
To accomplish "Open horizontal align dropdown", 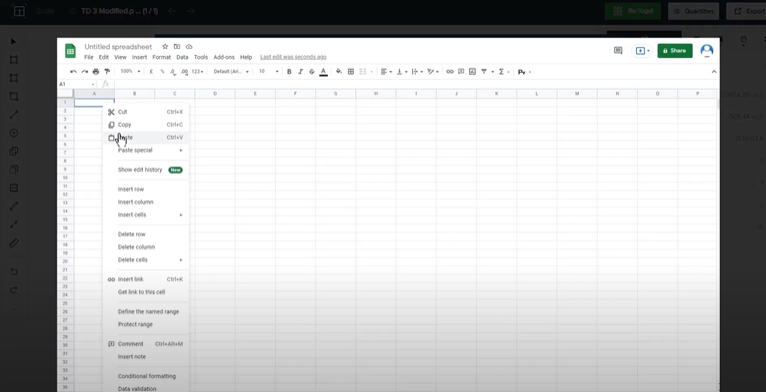I will point(386,71).
